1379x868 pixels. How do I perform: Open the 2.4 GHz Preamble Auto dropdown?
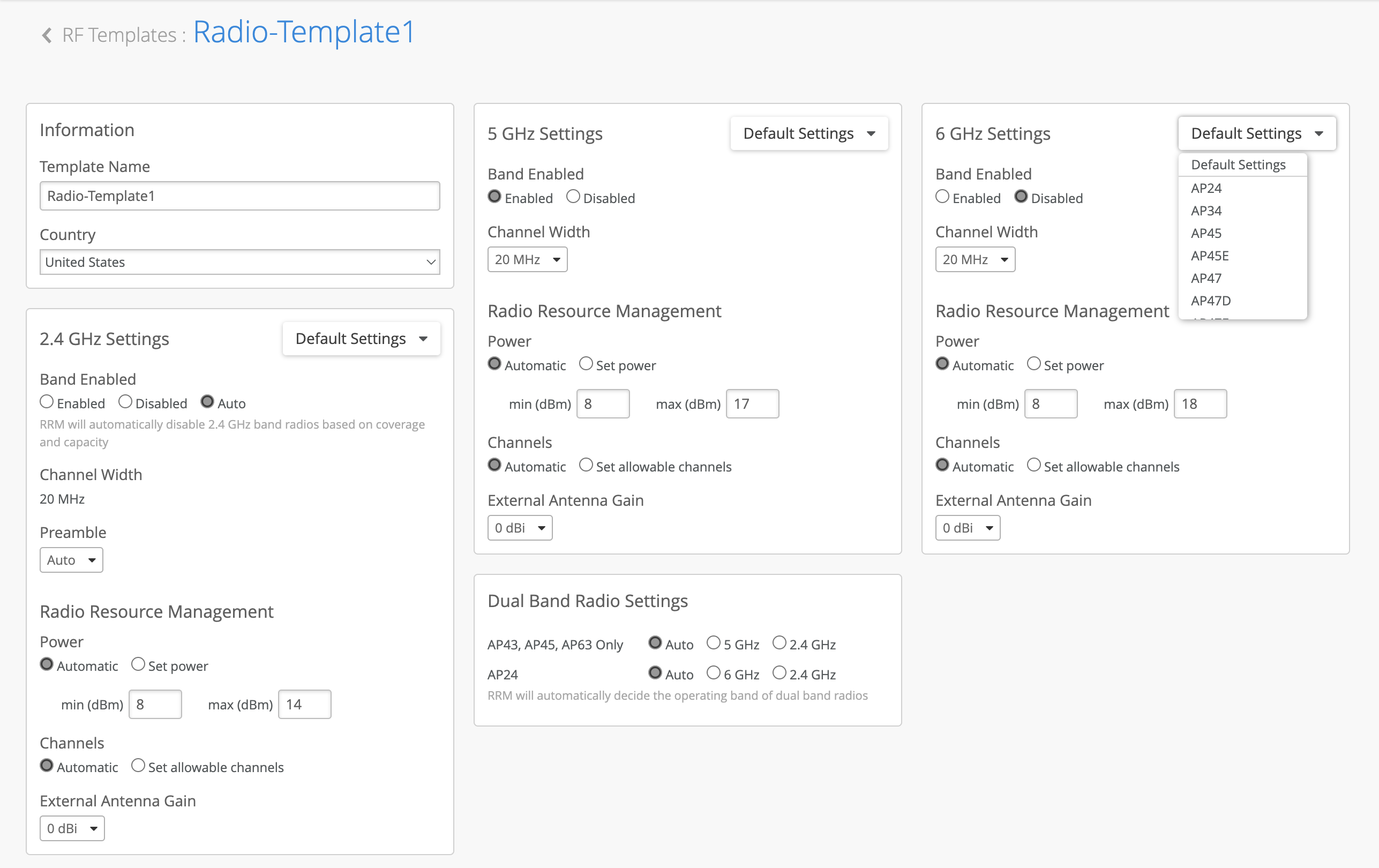[71, 560]
